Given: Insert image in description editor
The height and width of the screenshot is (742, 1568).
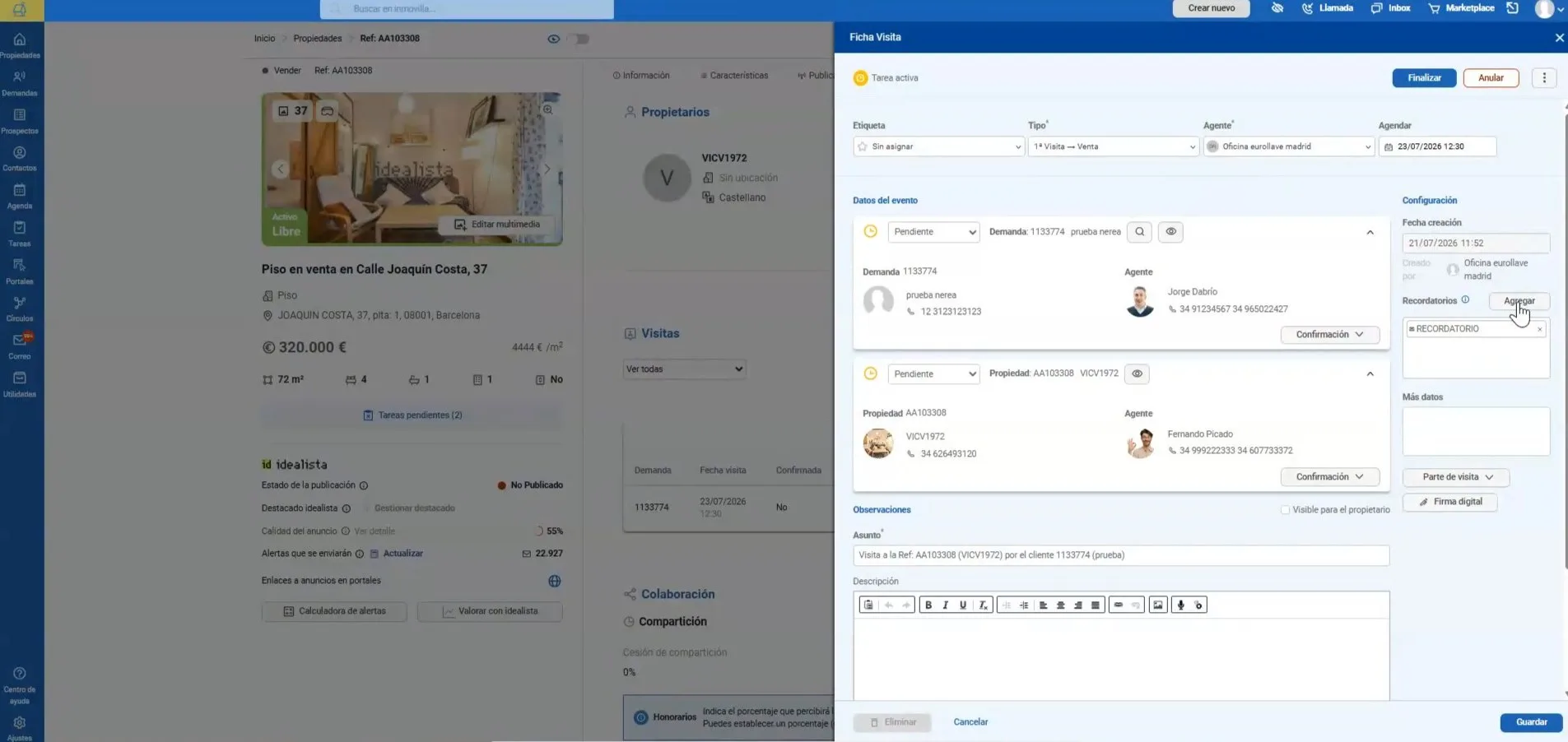Looking at the screenshot, I should pos(1158,605).
